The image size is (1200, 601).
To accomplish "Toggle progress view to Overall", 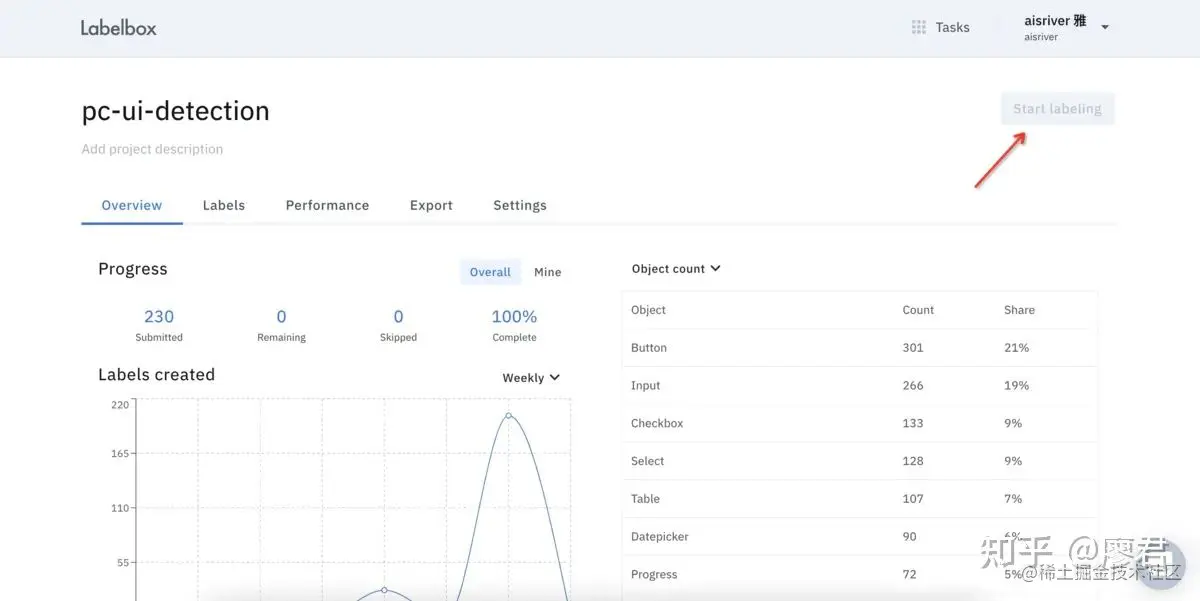I will (490, 272).
